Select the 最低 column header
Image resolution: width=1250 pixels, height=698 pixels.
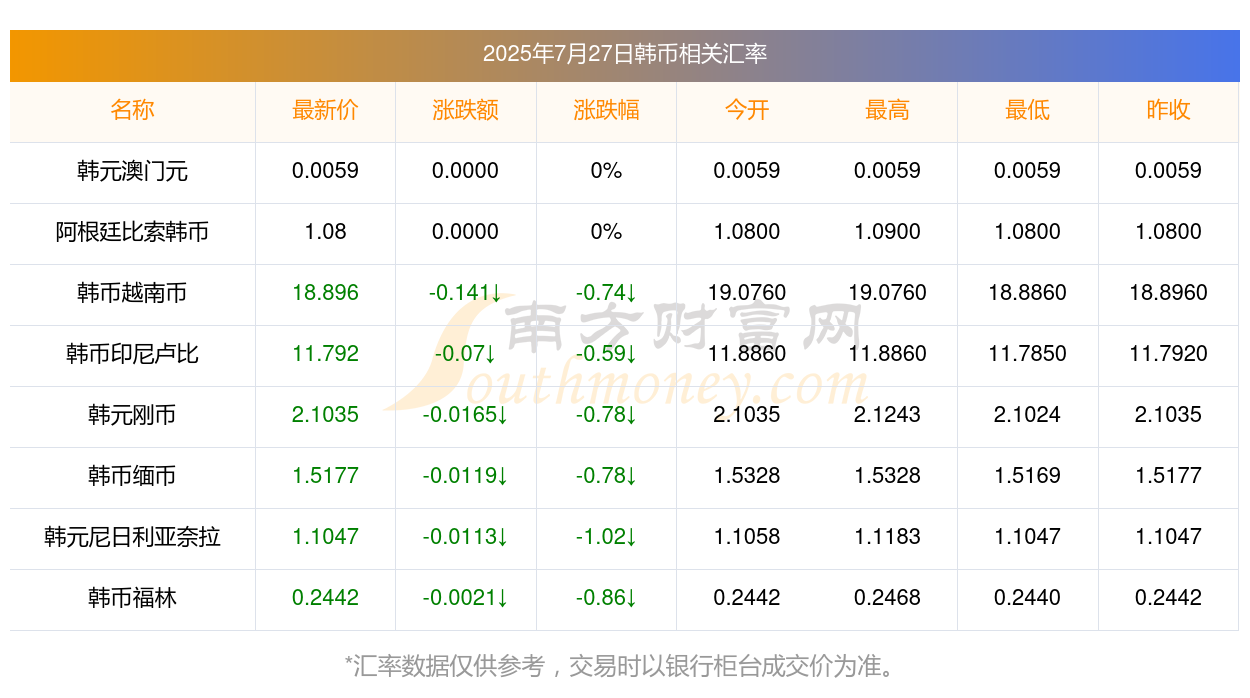[1028, 110]
